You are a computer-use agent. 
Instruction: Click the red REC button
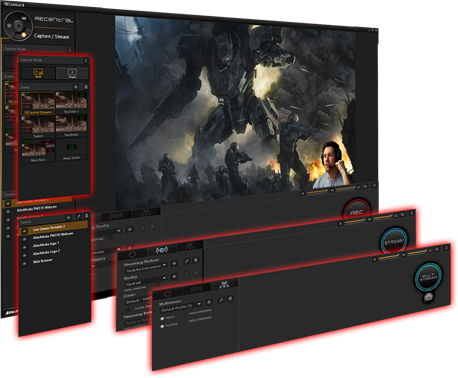(x=356, y=212)
